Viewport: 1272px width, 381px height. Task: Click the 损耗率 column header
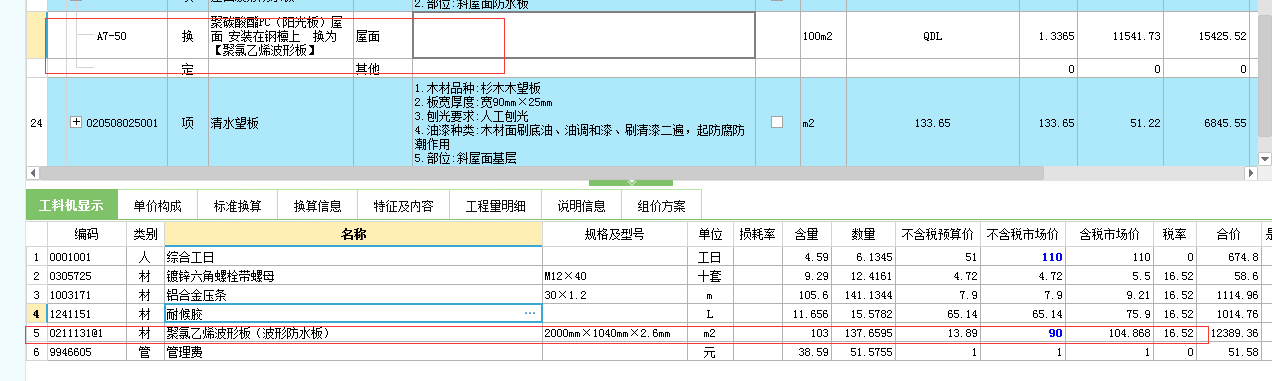[x=758, y=235]
